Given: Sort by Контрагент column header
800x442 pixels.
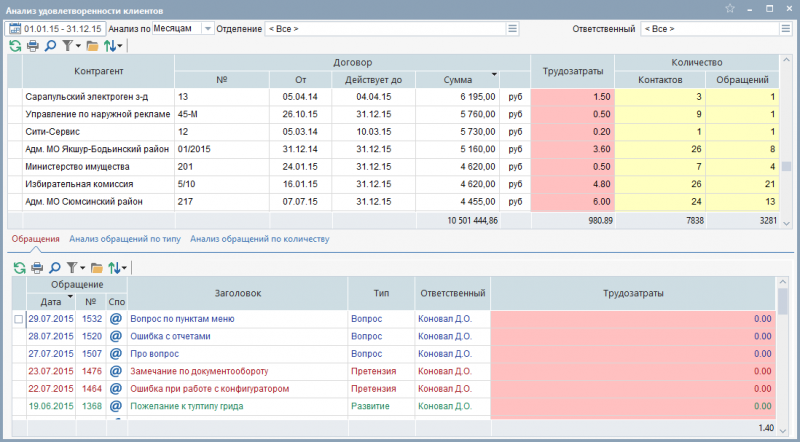Looking at the screenshot, I should [x=98, y=71].
